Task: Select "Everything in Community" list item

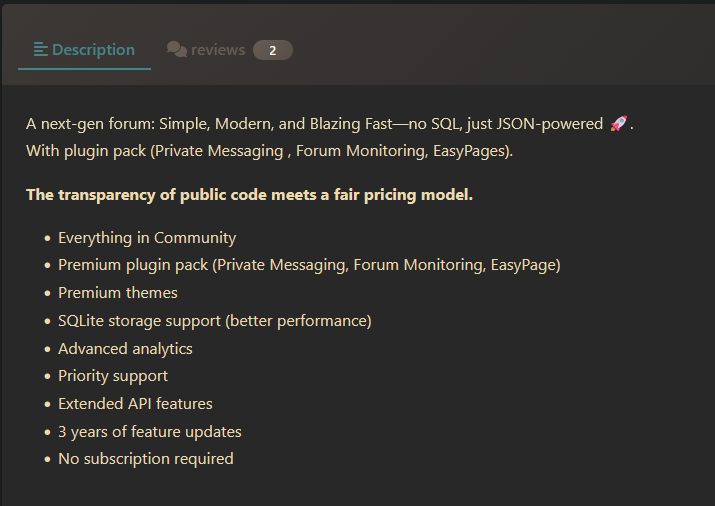Action: 147,238
